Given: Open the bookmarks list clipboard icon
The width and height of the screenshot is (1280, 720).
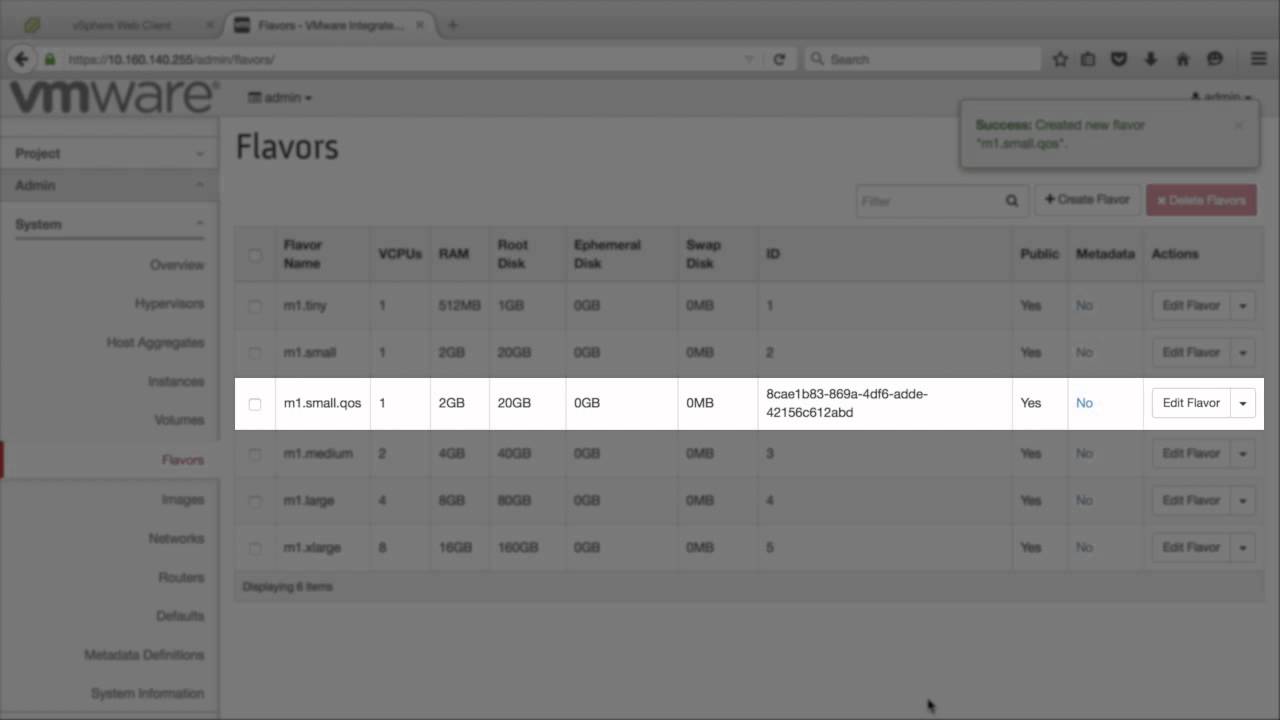Looking at the screenshot, I should pyautogui.click(x=1088, y=59).
